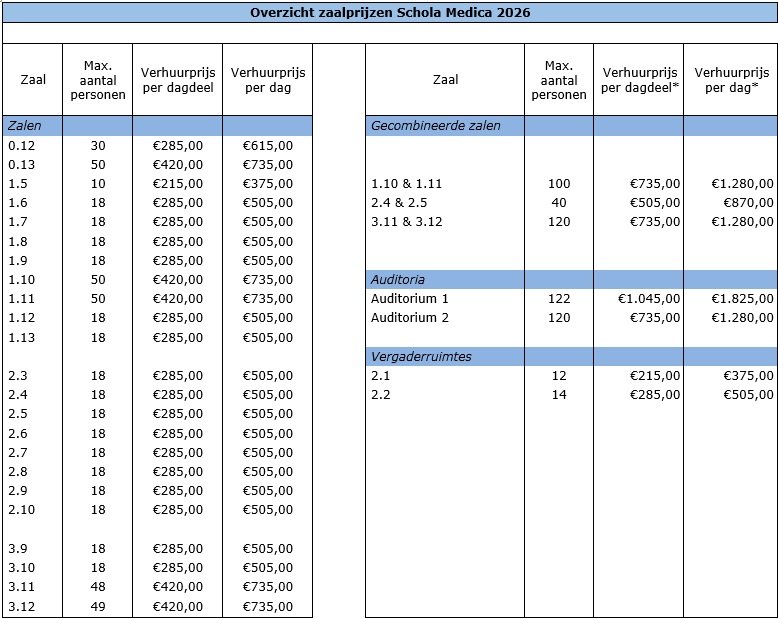Click the title 'Overzicht zaalprijzen Schola Medica 2026'
Viewport: 778px width, 619px height.
point(389,12)
